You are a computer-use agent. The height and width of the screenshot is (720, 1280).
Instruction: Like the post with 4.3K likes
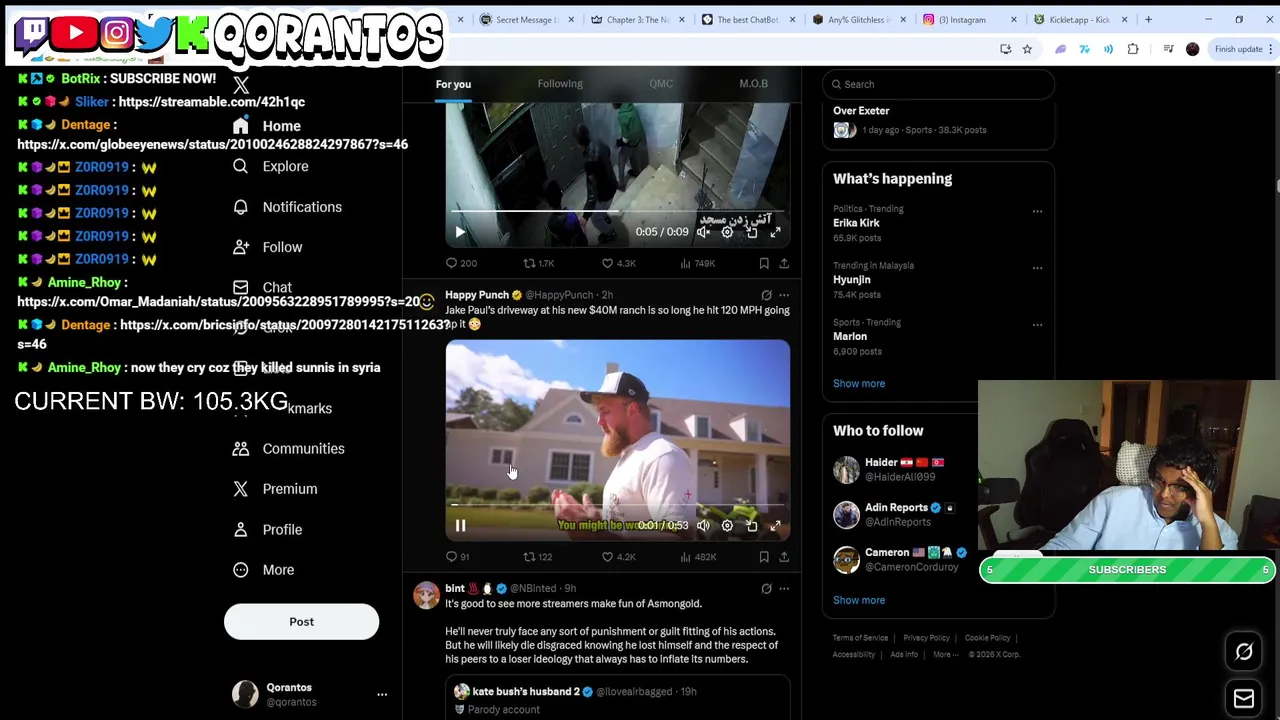click(618, 264)
